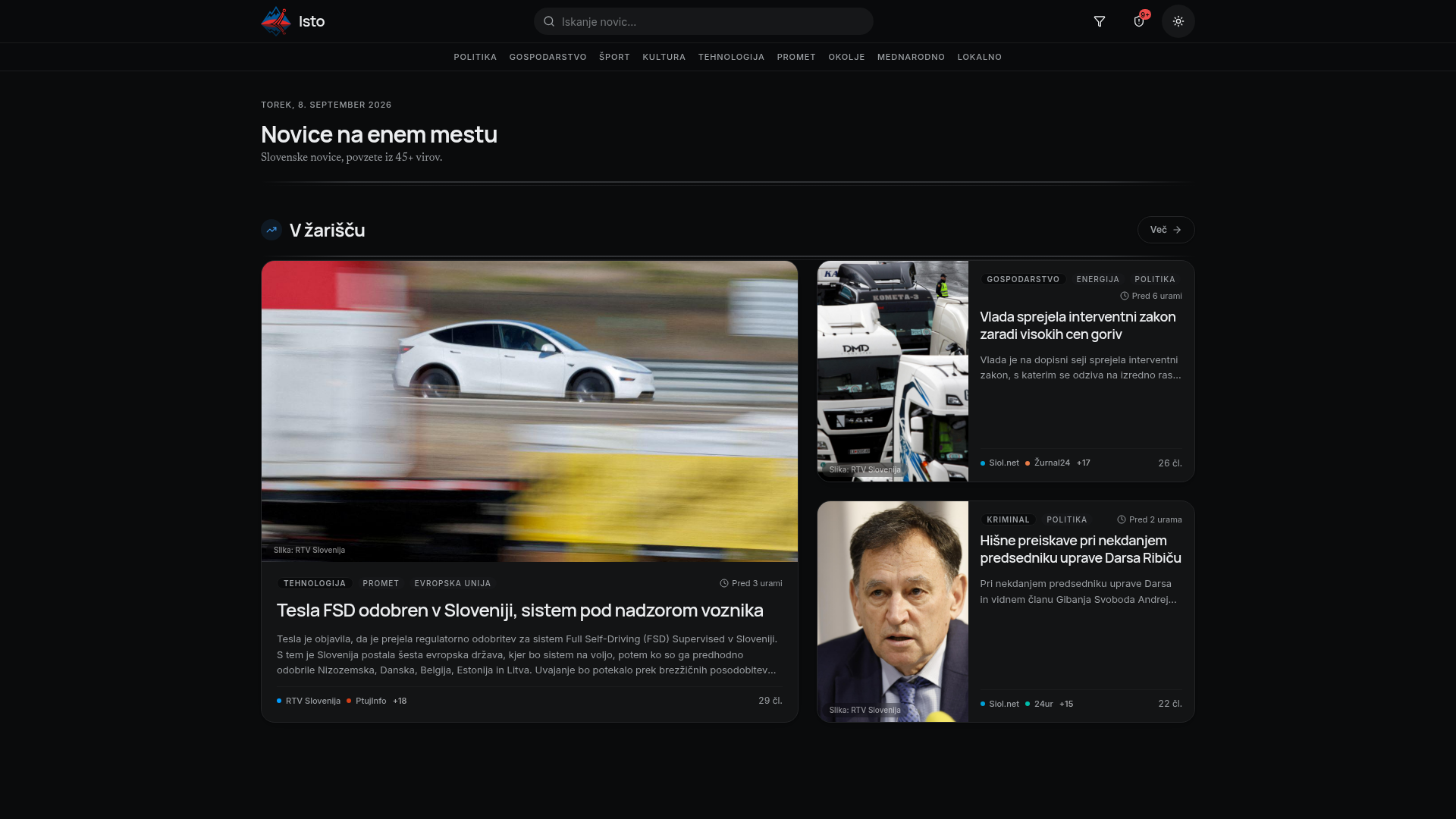Click Siol.net source on Hišne preiskave card
Viewport: 1456px width, 819px height.
tap(999, 704)
